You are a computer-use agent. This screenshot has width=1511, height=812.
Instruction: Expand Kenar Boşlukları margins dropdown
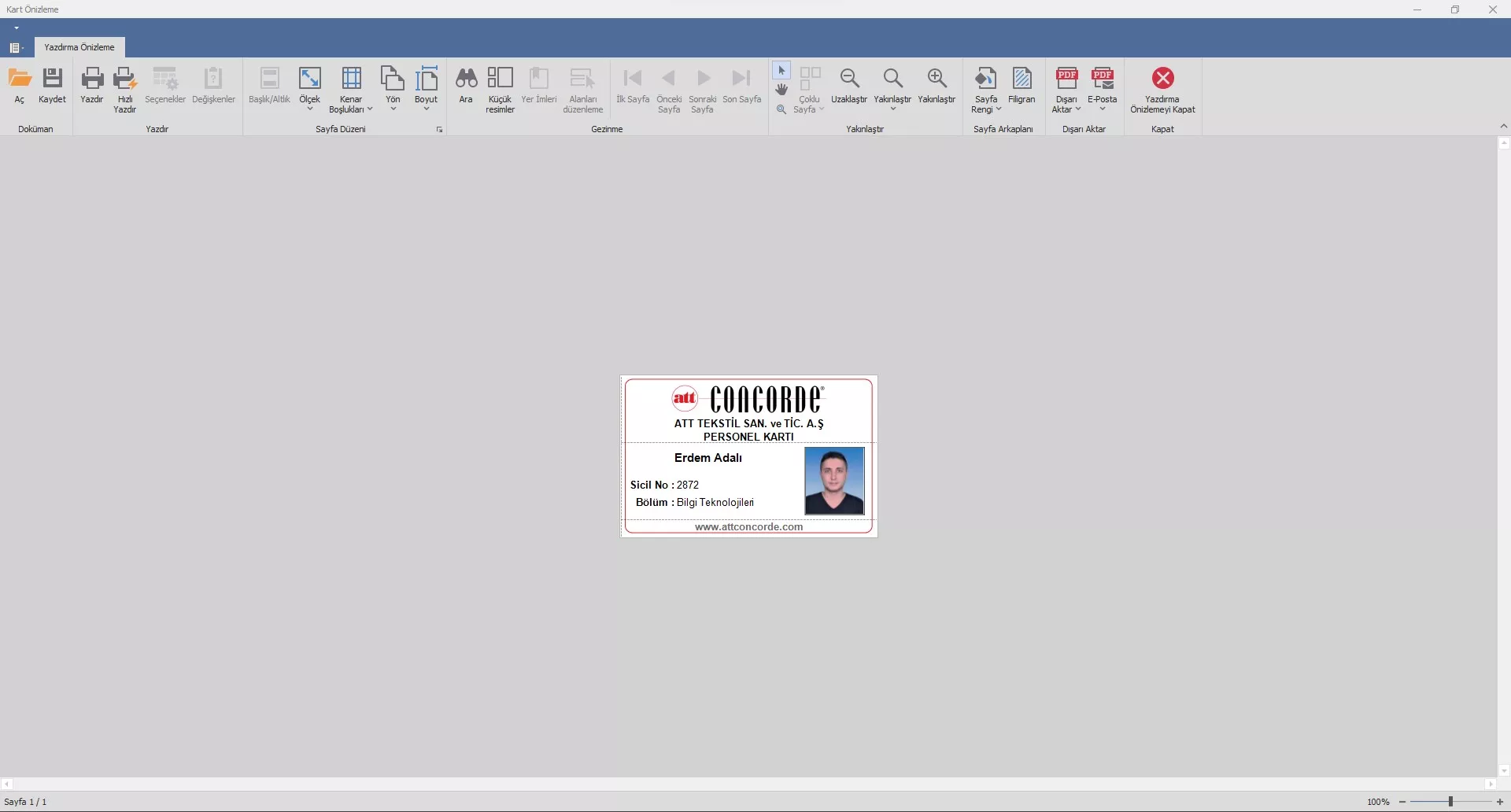(x=351, y=90)
